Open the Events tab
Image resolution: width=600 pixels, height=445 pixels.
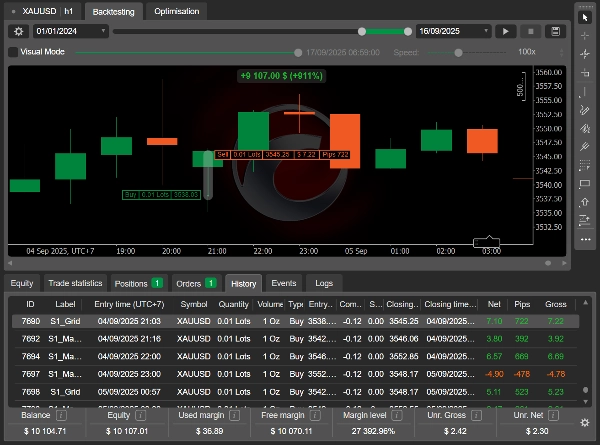tap(284, 284)
